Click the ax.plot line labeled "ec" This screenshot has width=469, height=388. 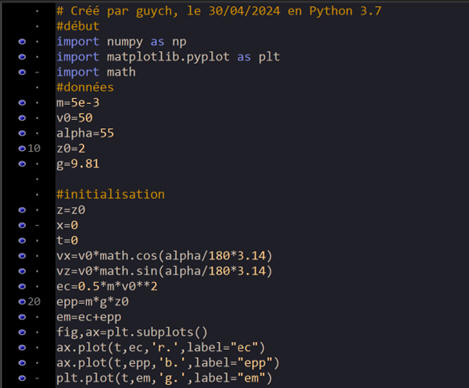tap(161, 348)
